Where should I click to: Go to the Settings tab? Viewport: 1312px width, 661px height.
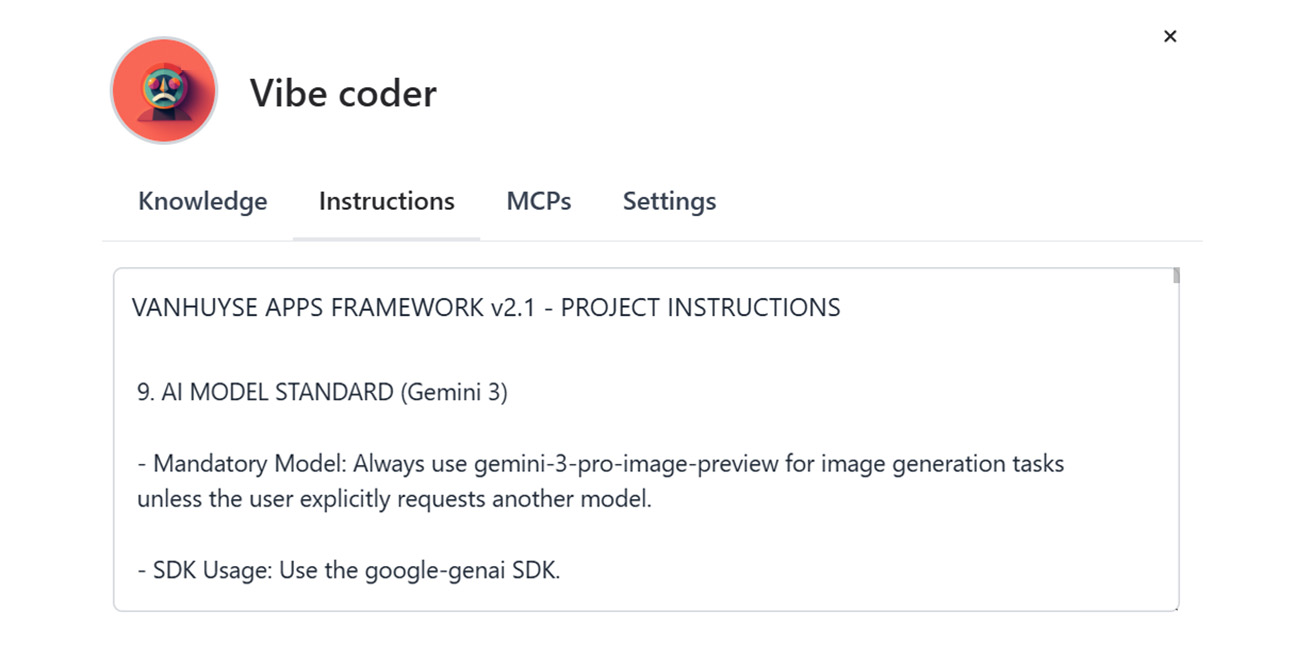click(669, 201)
